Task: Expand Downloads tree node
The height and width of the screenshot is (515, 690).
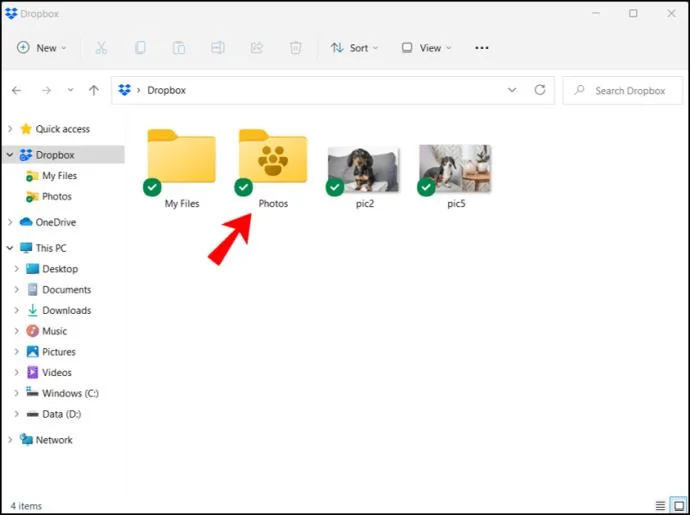Action: point(17,310)
